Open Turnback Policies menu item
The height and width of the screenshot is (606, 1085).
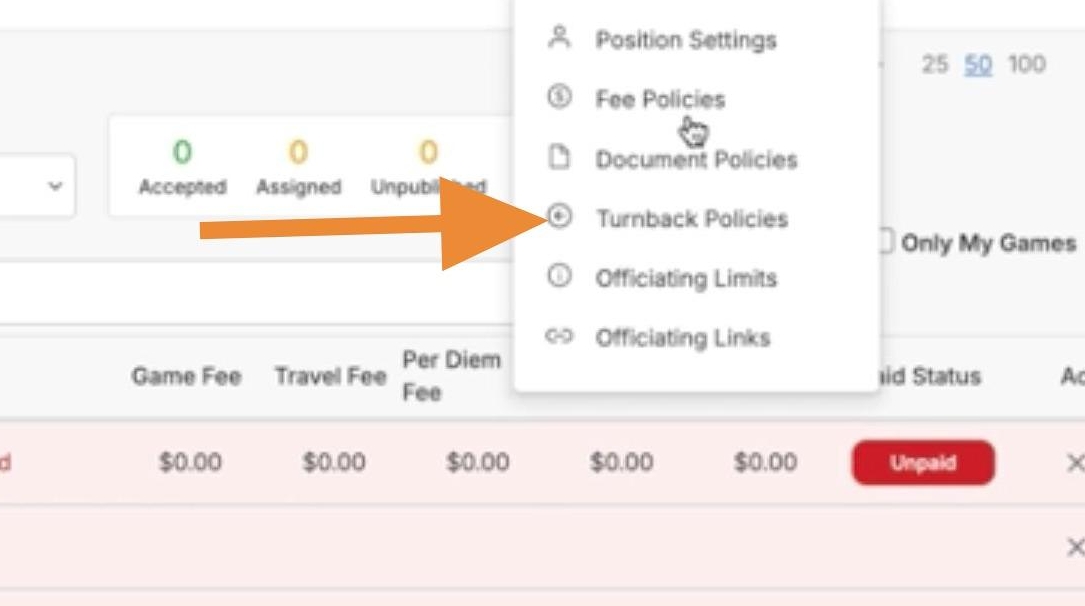point(692,218)
